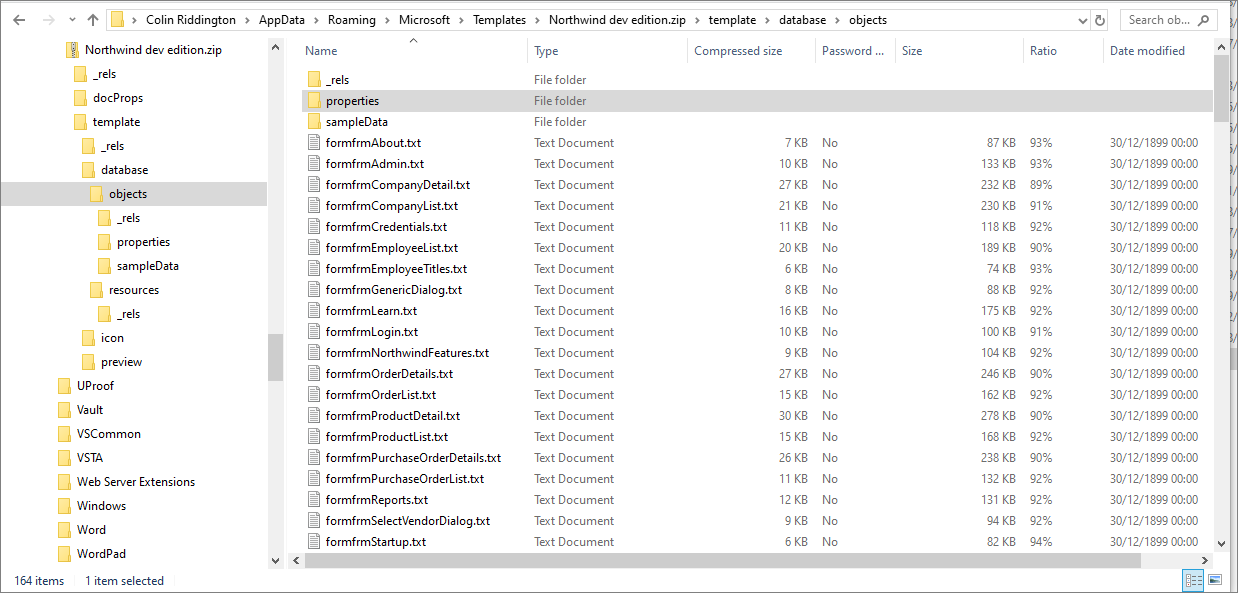Click the formfrmStartup.txt file icon
Viewport: 1238px width, 593px height.
click(x=314, y=542)
